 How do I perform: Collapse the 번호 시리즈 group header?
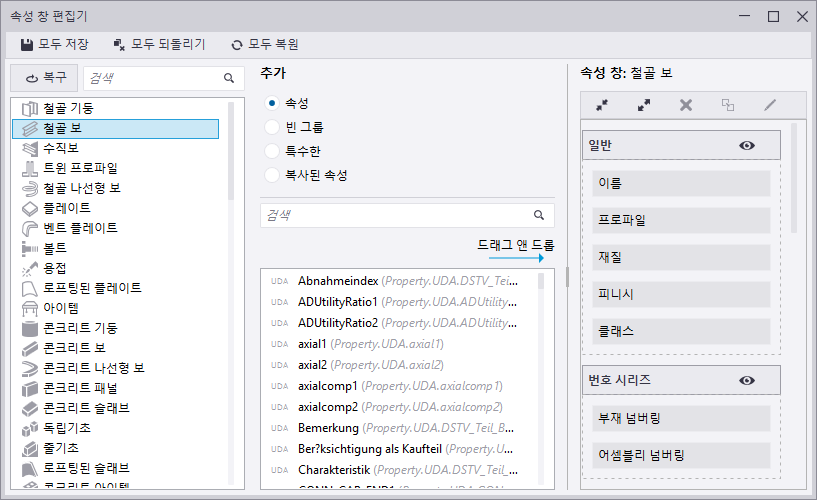(x=681, y=380)
